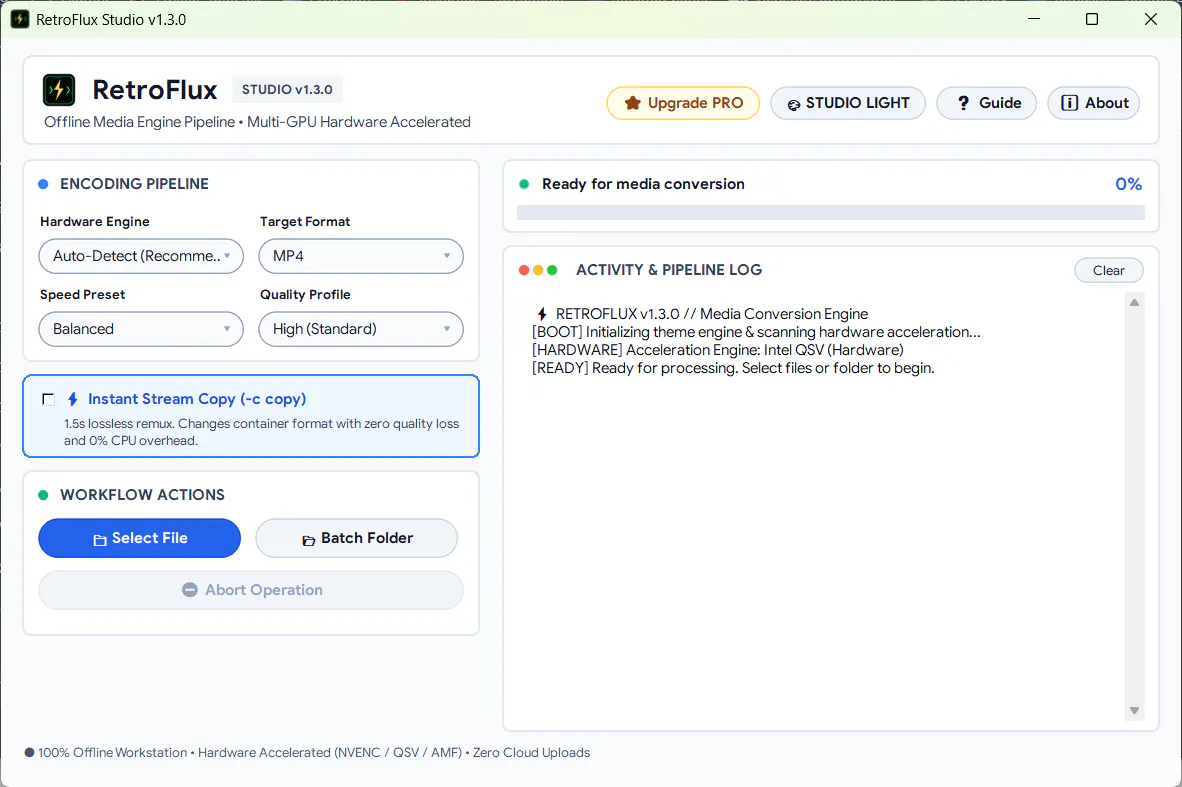This screenshot has width=1182, height=787.
Task: Choose Batch Folder processing
Action: (357, 538)
